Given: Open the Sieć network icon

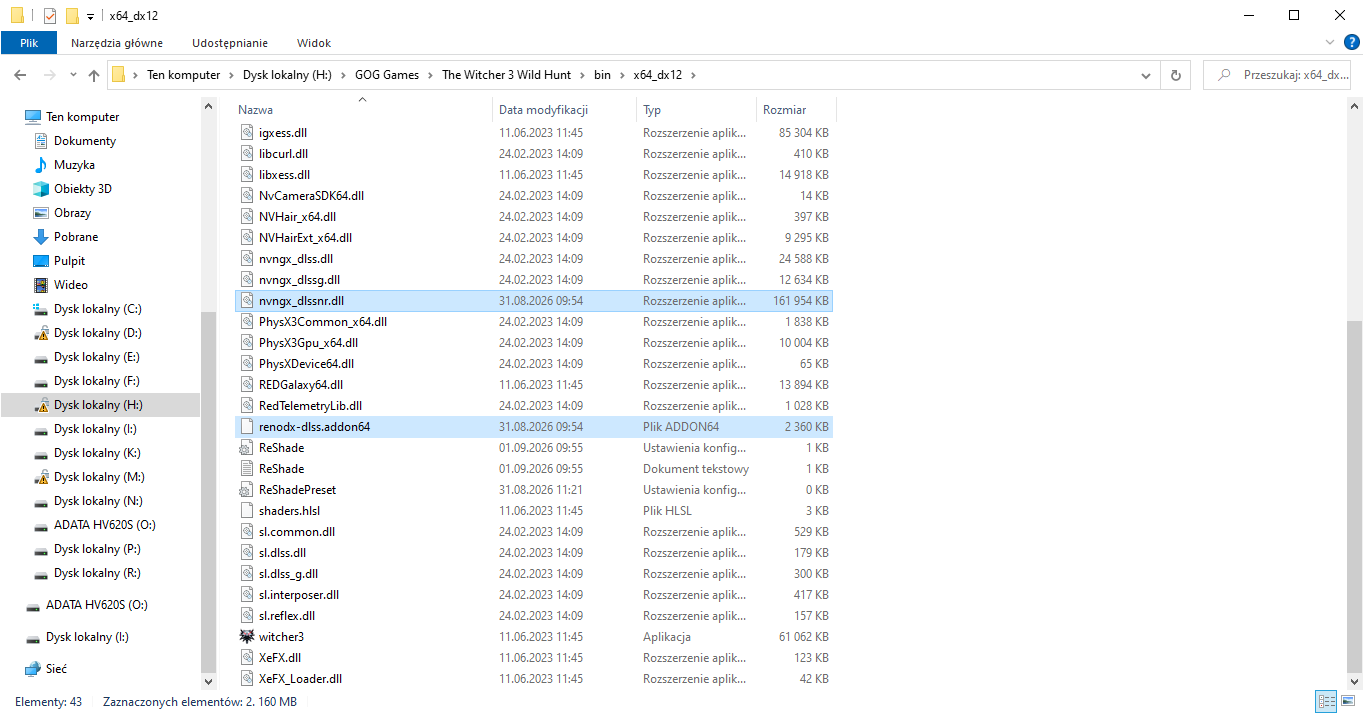Looking at the screenshot, I should point(33,669).
